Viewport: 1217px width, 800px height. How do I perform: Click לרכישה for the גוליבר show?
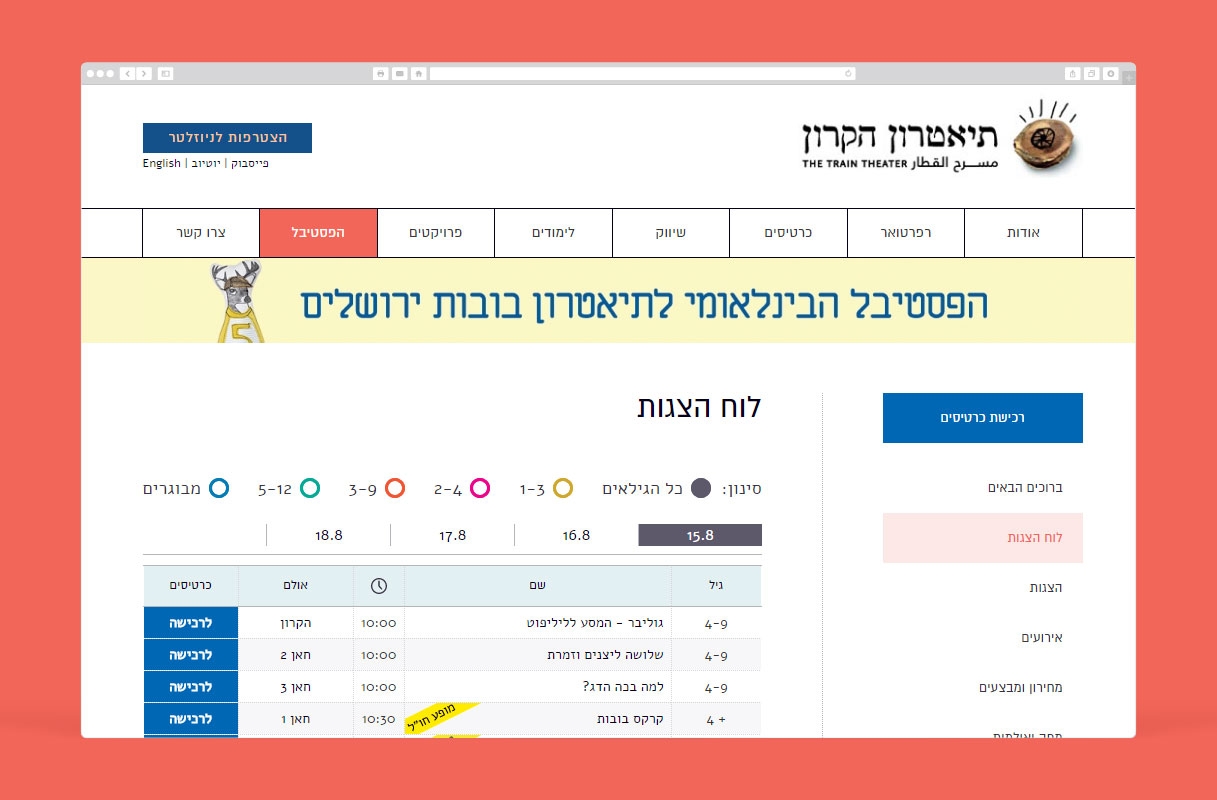tap(191, 623)
